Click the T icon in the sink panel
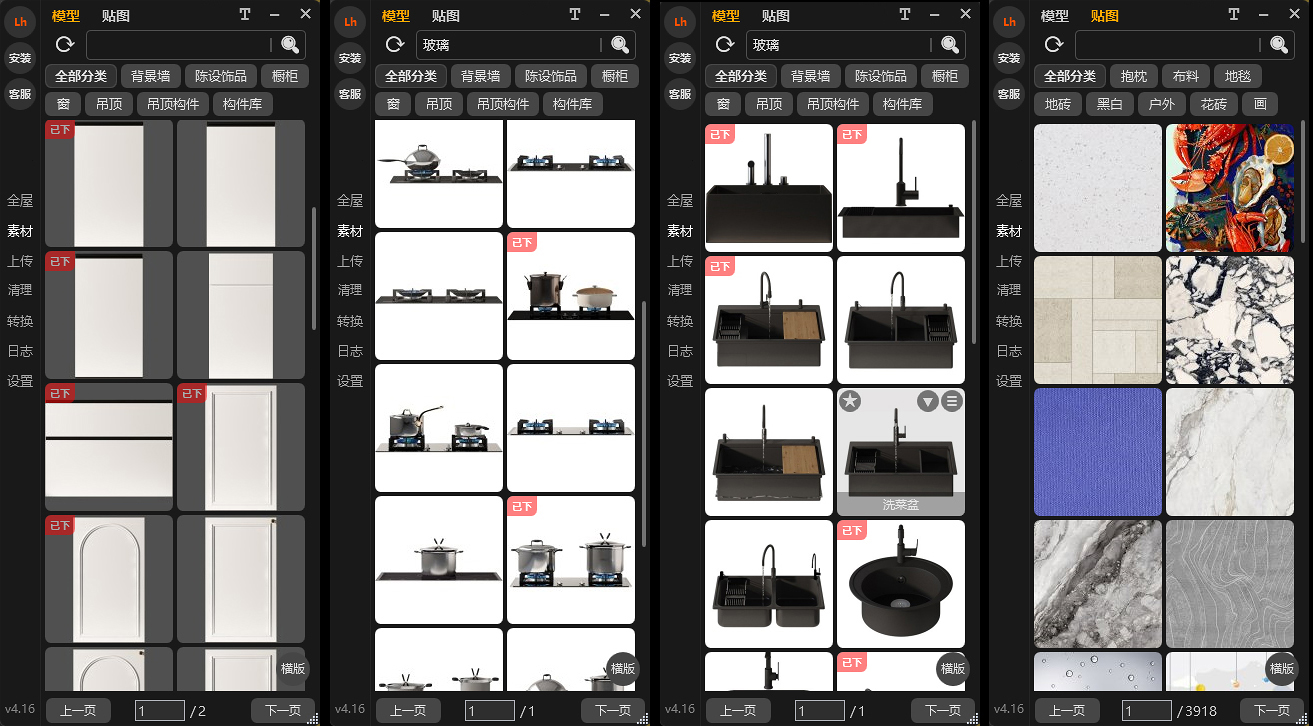The width and height of the screenshot is (1313, 726). pyautogui.click(x=905, y=14)
